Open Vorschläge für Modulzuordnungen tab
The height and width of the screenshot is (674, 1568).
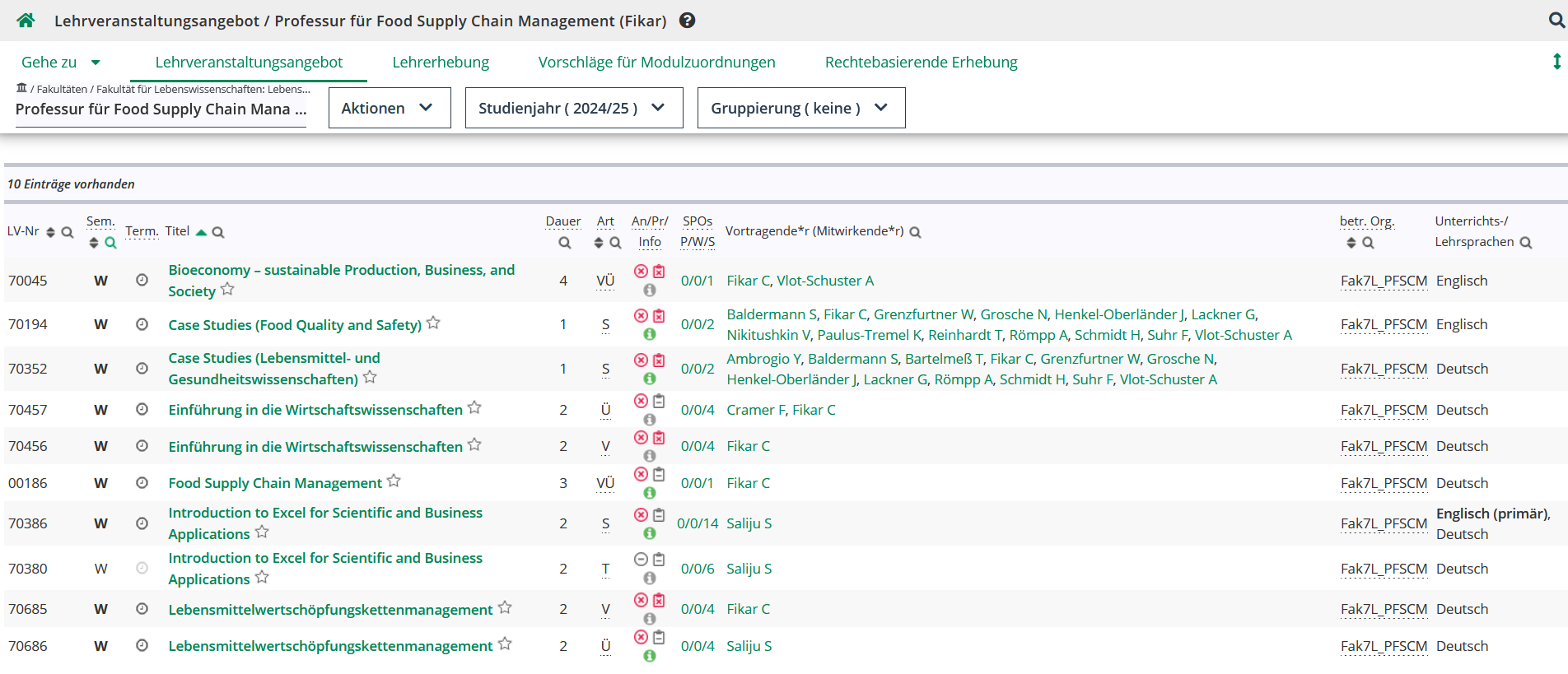[x=656, y=62]
